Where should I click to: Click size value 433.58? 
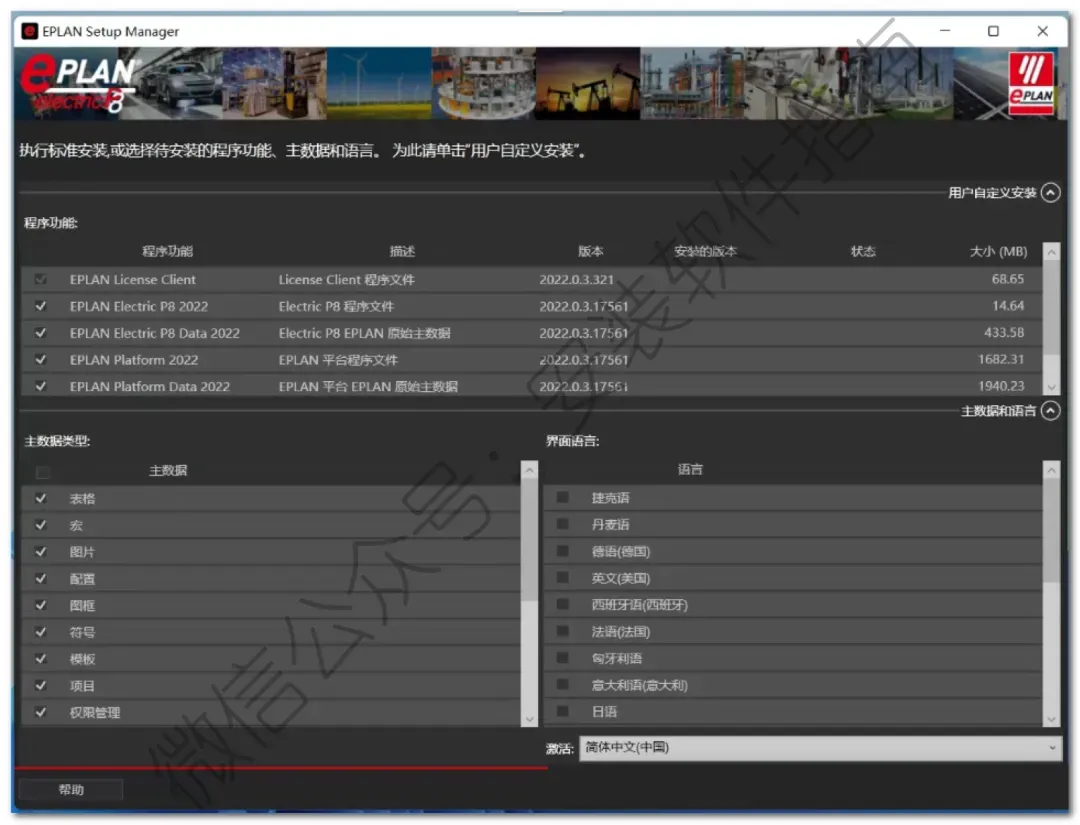pos(1004,333)
